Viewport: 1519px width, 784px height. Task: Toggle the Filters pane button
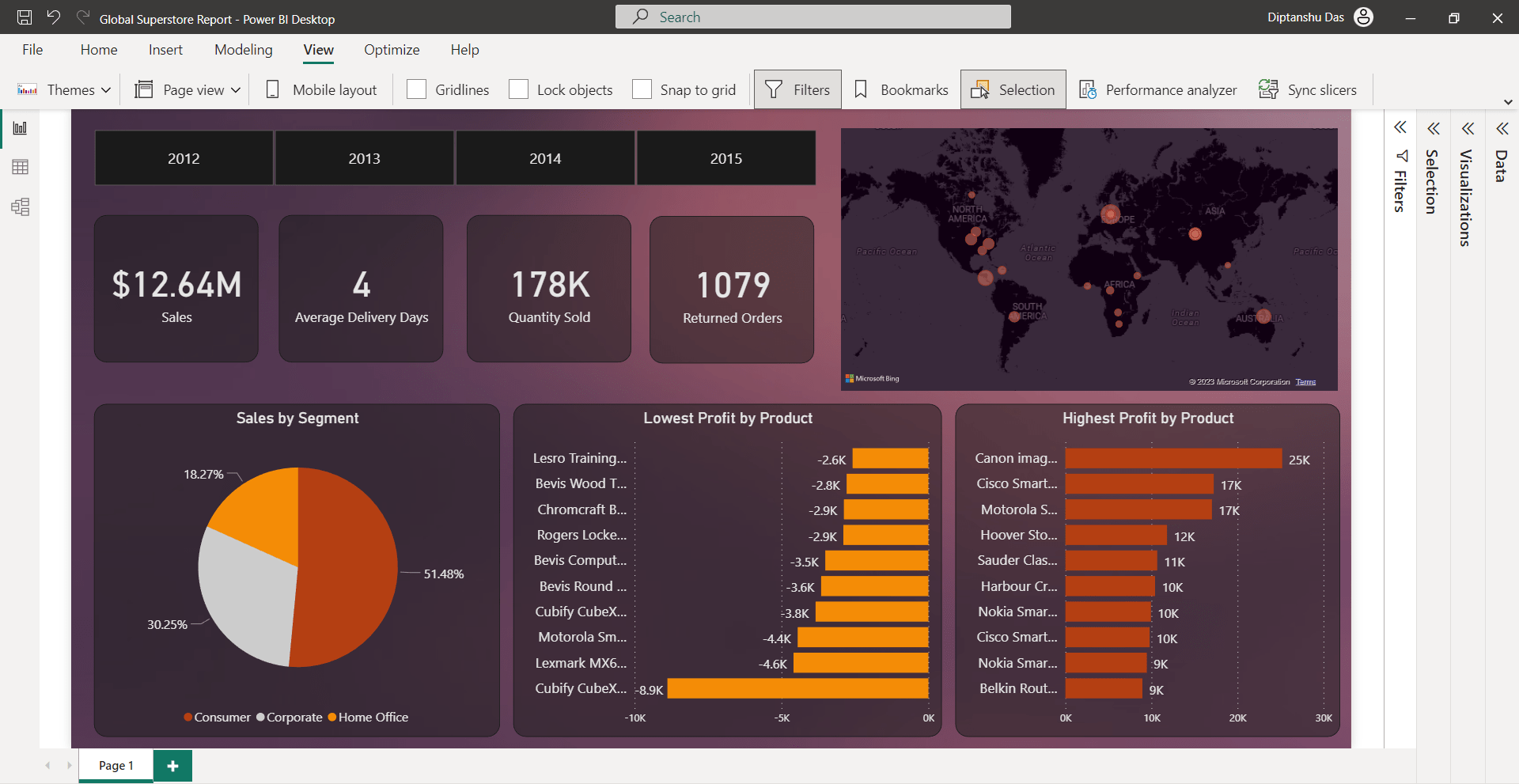pyautogui.click(x=797, y=89)
